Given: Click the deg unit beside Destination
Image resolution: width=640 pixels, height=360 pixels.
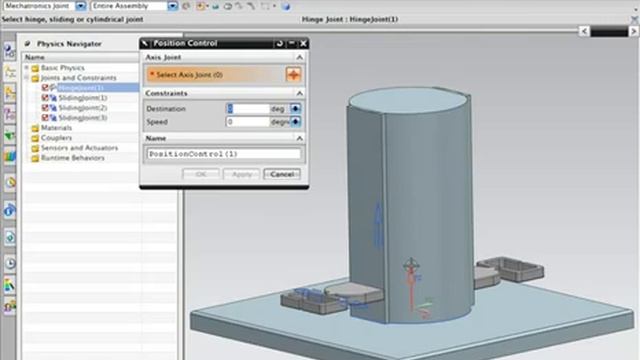Looking at the screenshot, I should (278, 109).
